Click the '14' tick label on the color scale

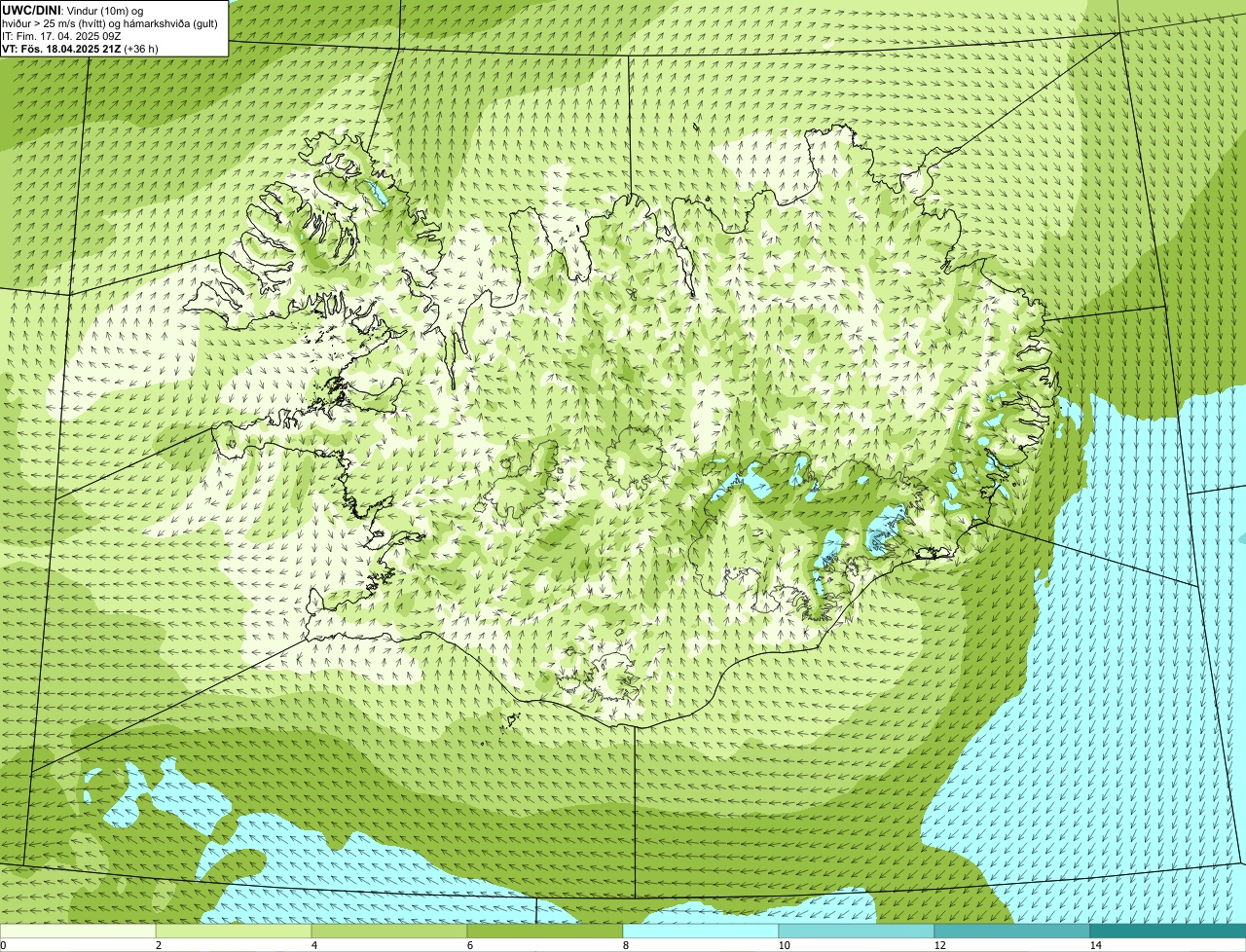[x=1095, y=945]
